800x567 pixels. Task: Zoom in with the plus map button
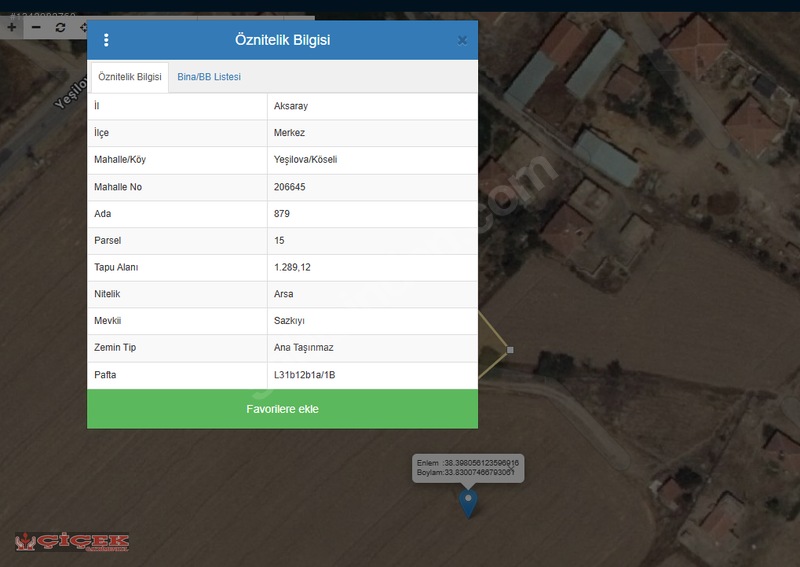pos(11,27)
